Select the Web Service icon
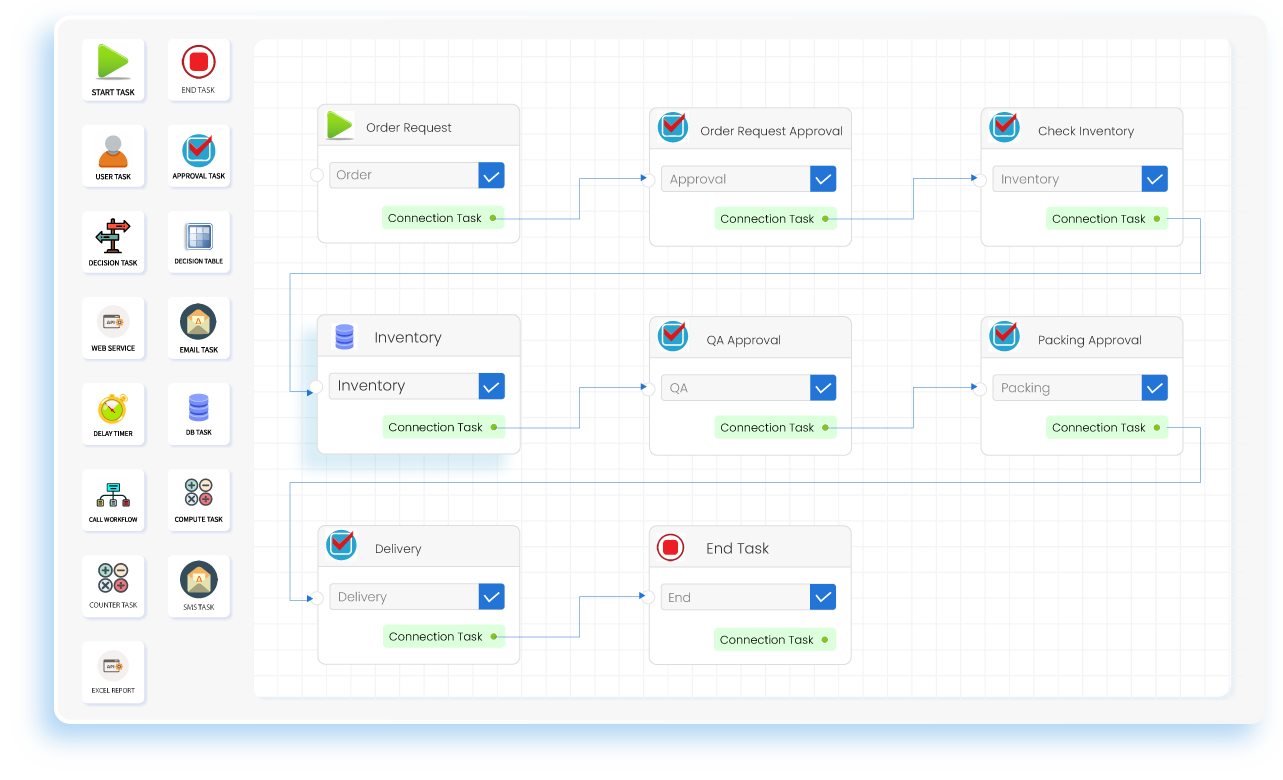The height and width of the screenshot is (780, 1283). 113,323
